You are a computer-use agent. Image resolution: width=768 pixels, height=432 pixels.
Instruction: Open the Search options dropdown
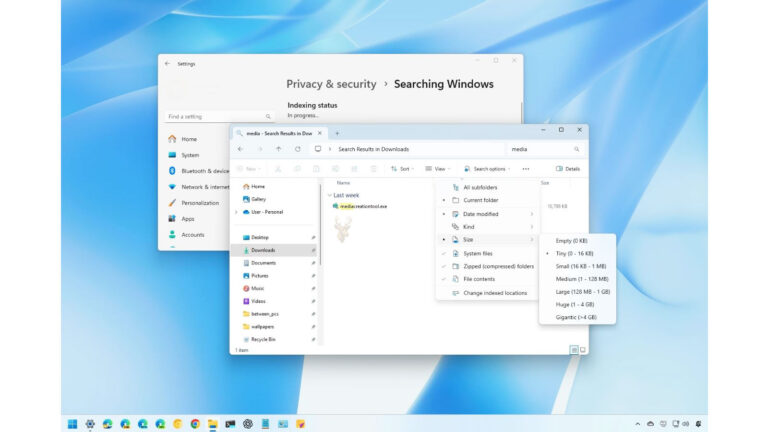click(x=487, y=168)
